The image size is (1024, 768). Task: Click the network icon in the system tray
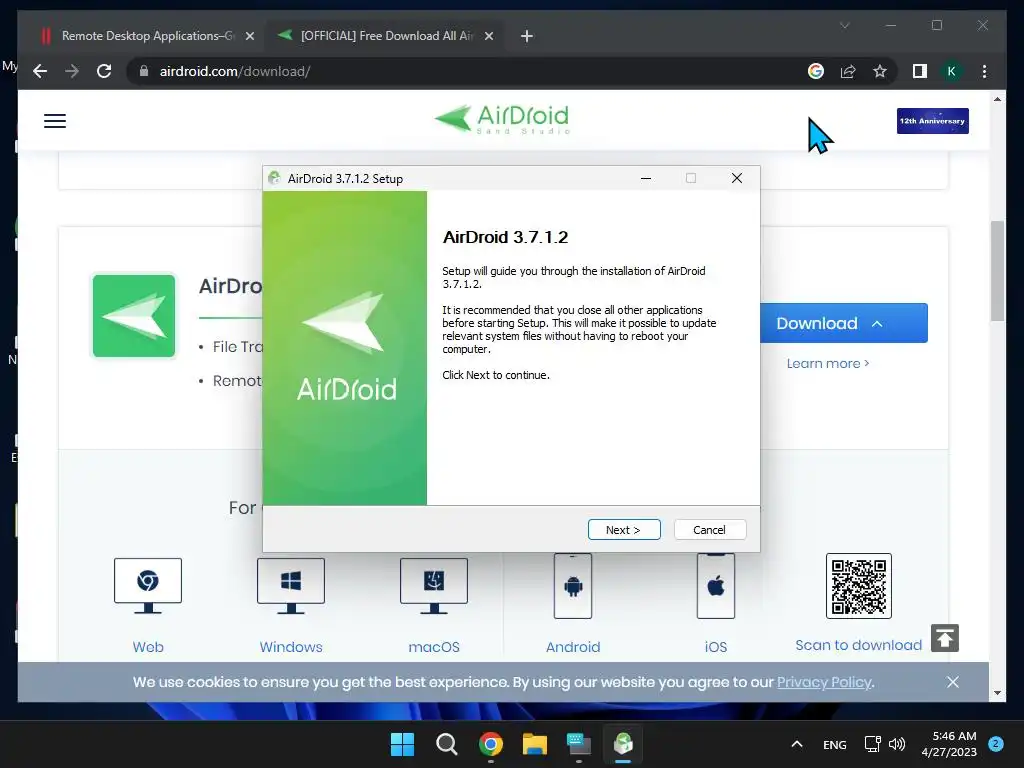pos(872,744)
